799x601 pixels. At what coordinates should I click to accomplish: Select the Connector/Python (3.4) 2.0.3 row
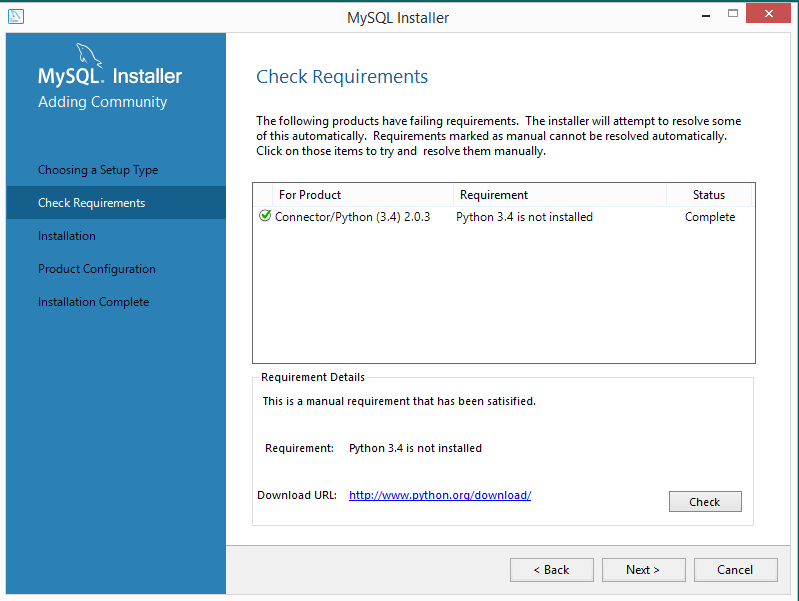tap(503, 217)
